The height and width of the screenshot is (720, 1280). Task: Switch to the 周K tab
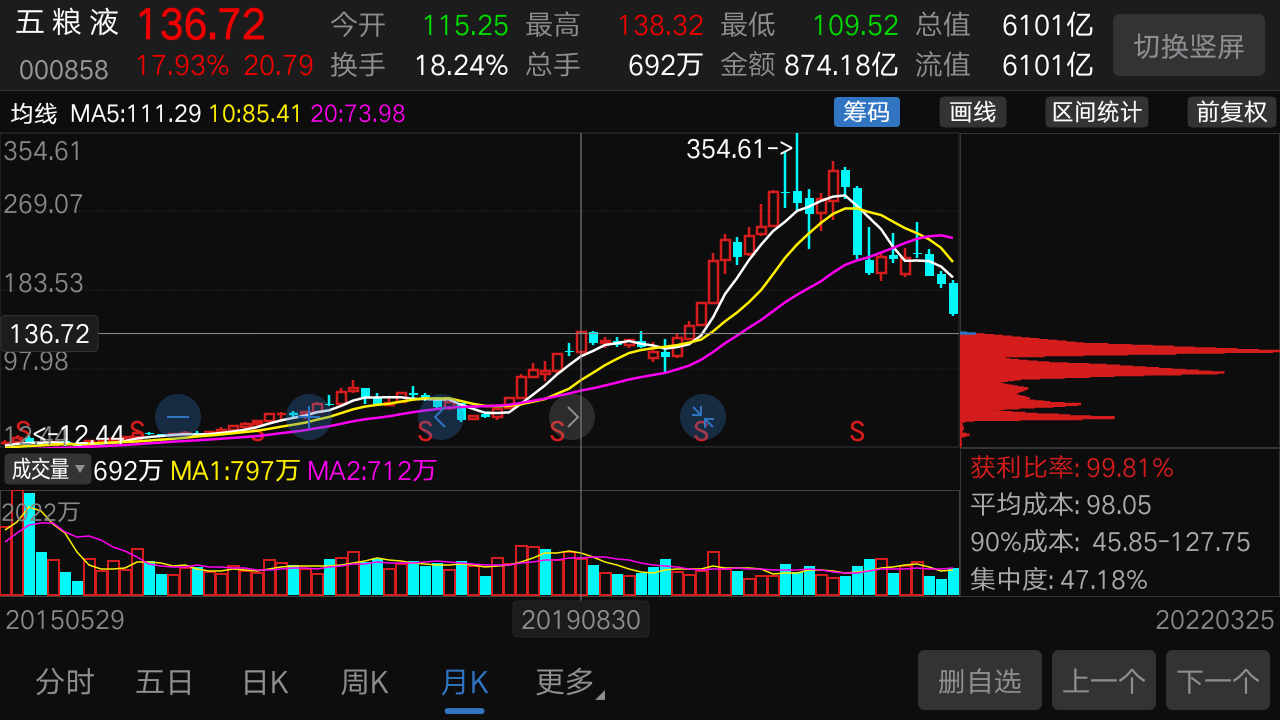364,683
